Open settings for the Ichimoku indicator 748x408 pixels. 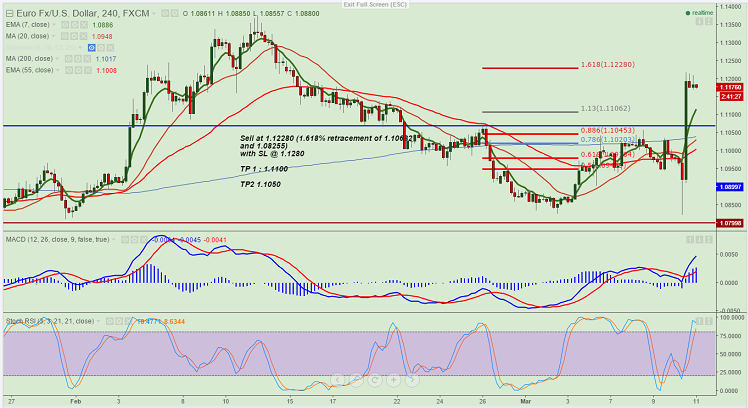click(101, 48)
